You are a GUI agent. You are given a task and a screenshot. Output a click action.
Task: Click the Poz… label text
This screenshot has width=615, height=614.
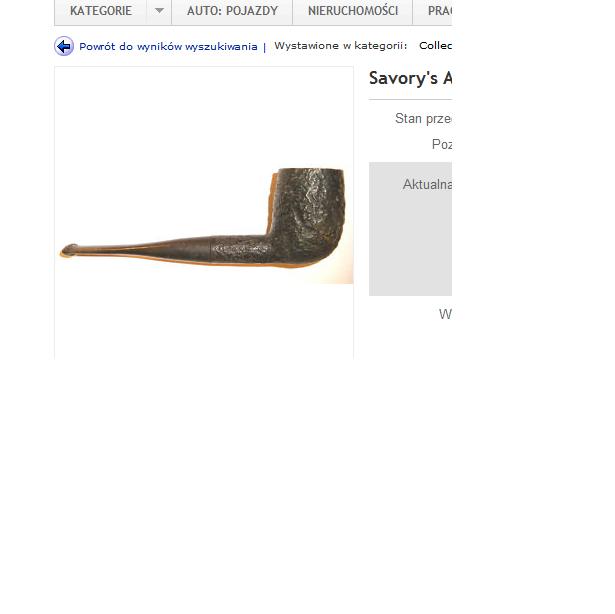click(442, 144)
